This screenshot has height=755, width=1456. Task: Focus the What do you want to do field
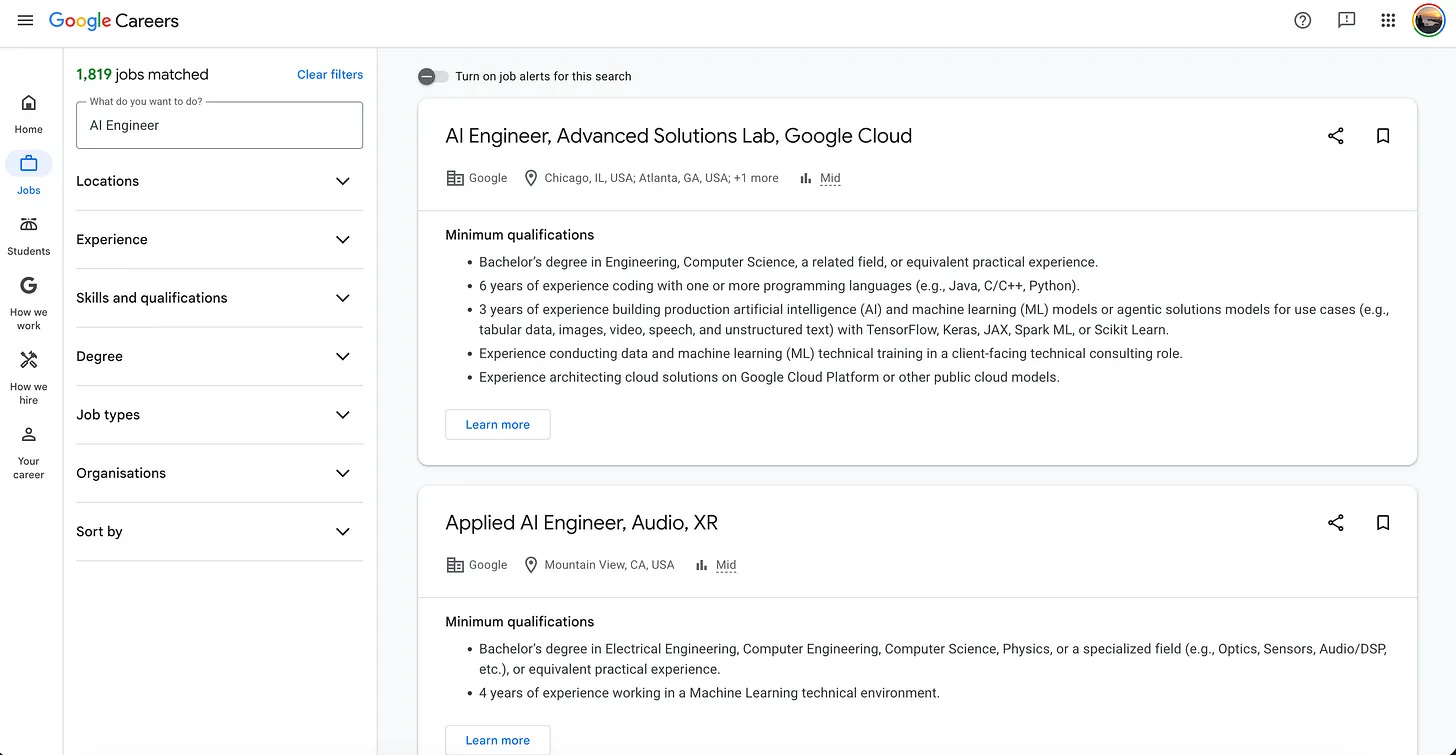[219, 125]
